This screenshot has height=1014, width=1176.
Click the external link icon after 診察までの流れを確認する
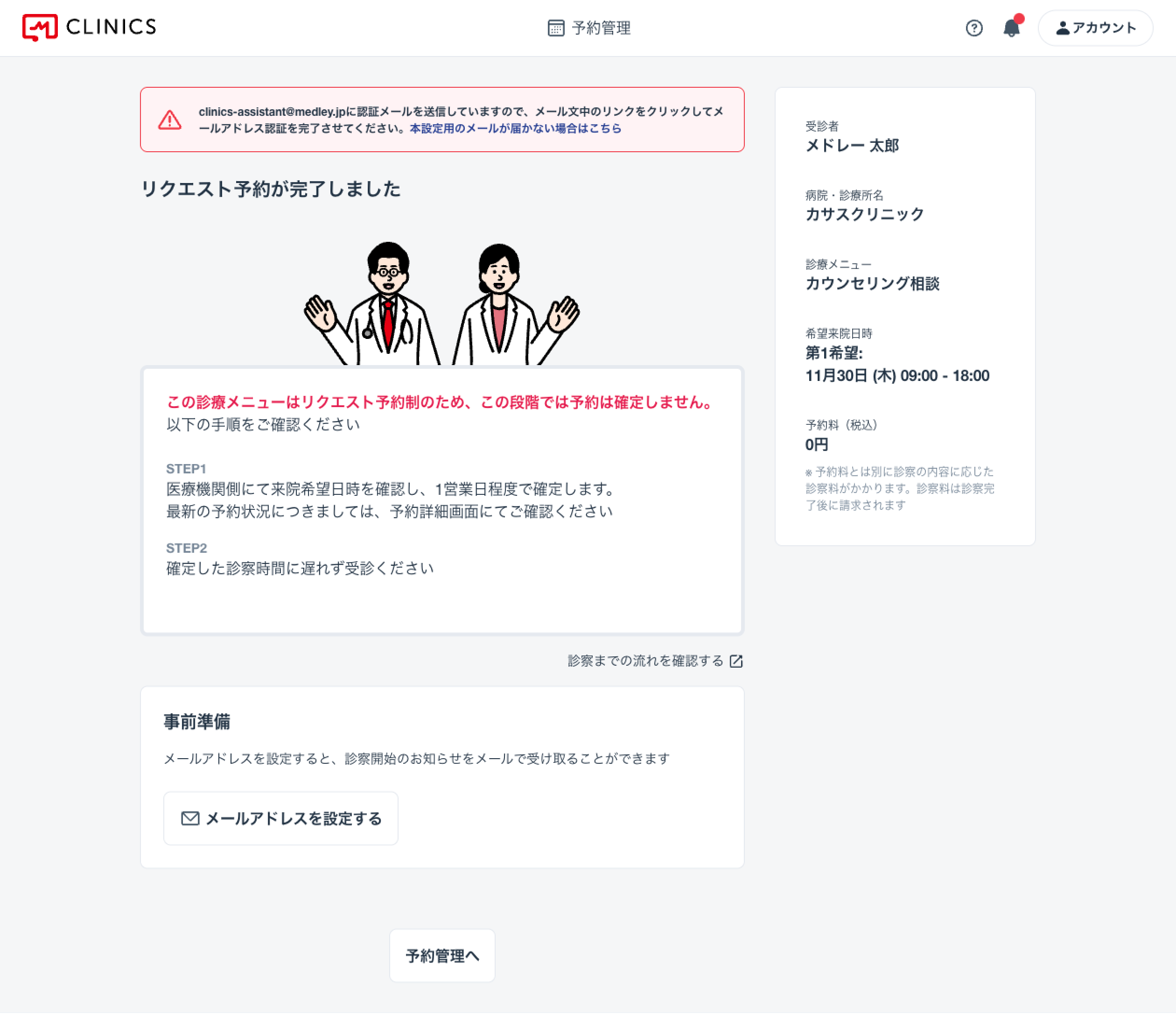736,661
